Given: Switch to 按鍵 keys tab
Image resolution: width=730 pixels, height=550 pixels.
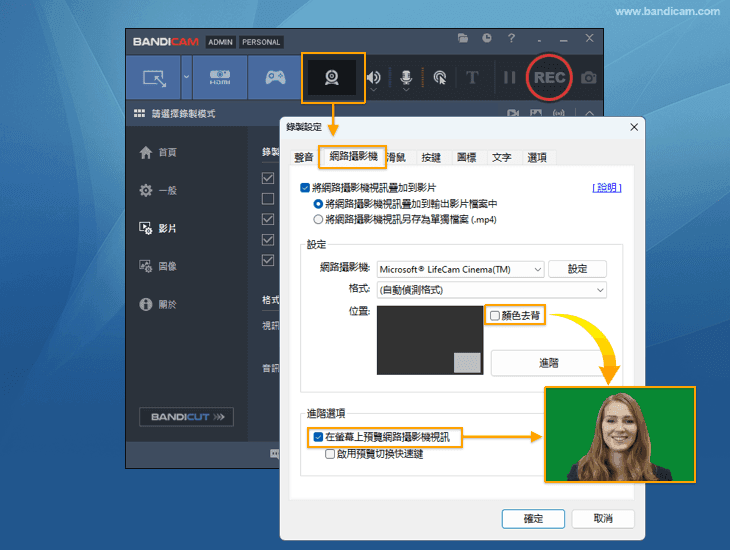Looking at the screenshot, I should tap(431, 157).
